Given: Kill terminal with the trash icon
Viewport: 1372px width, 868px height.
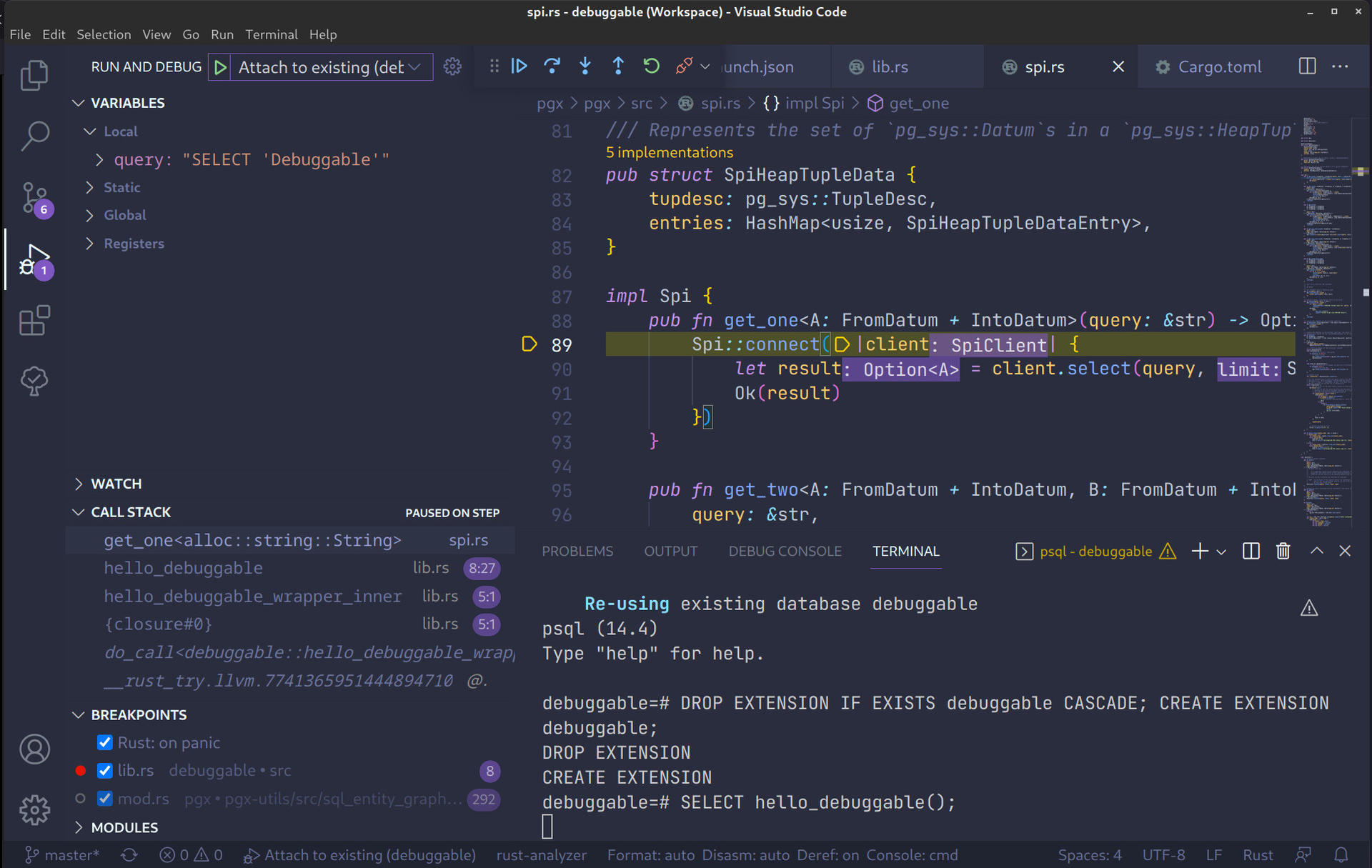Looking at the screenshot, I should 1283,551.
